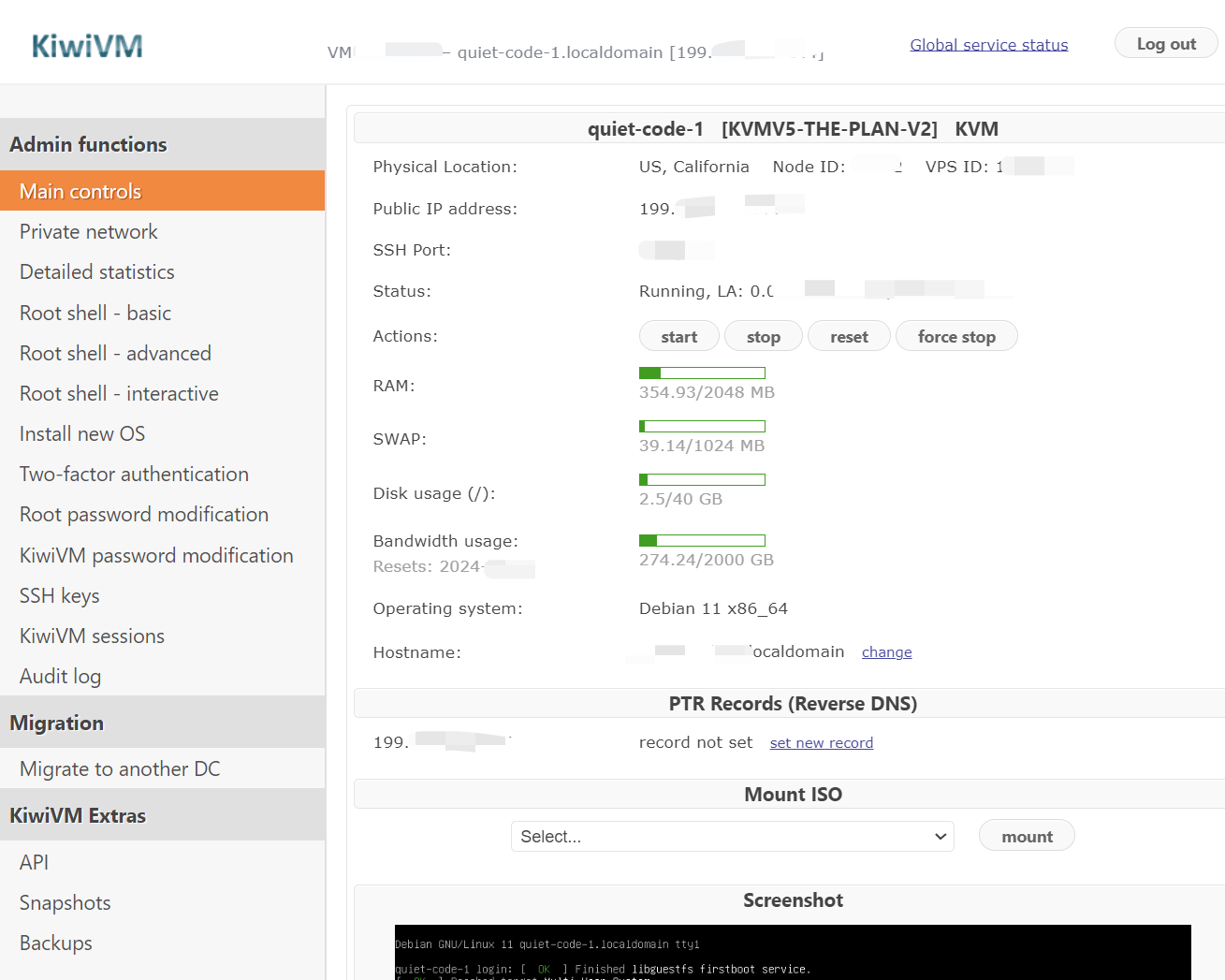The width and height of the screenshot is (1225, 980).
Task: Open Snapshots under KiwiVM Extras
Action: coord(66,903)
